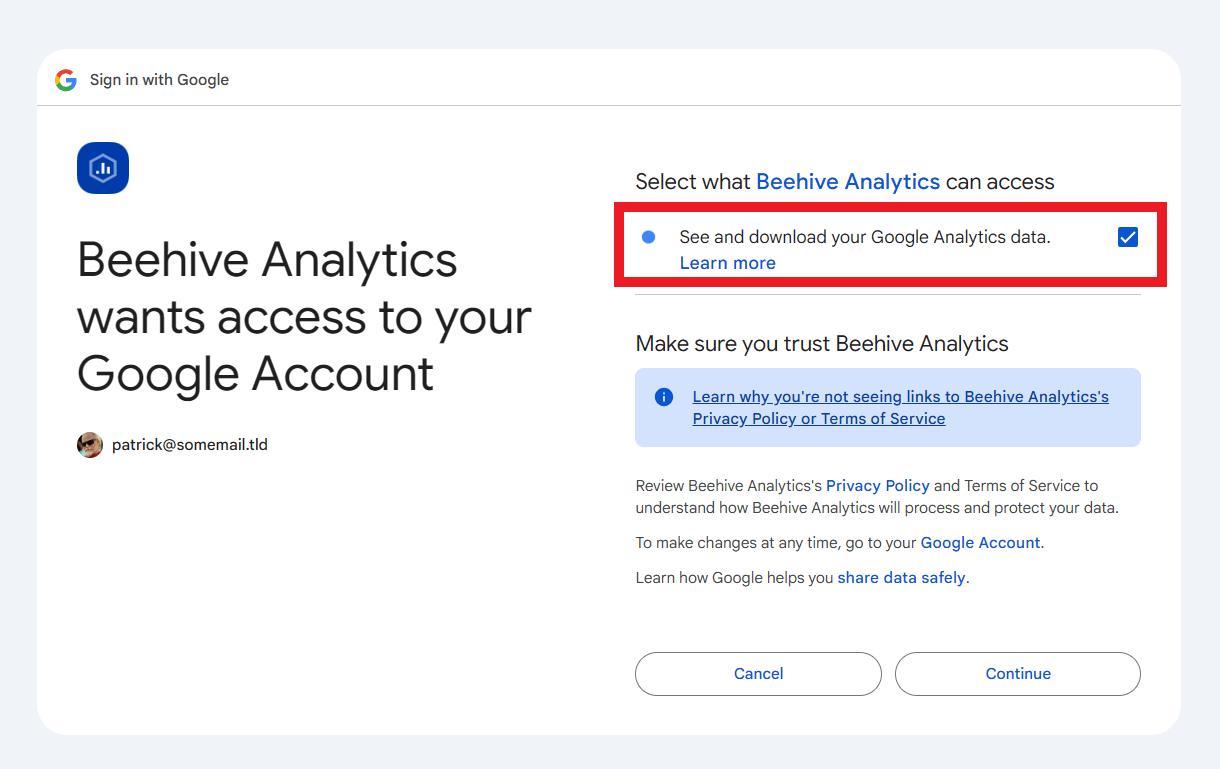Click the Cancel button
Viewport: 1220px width, 769px height.
(758, 674)
